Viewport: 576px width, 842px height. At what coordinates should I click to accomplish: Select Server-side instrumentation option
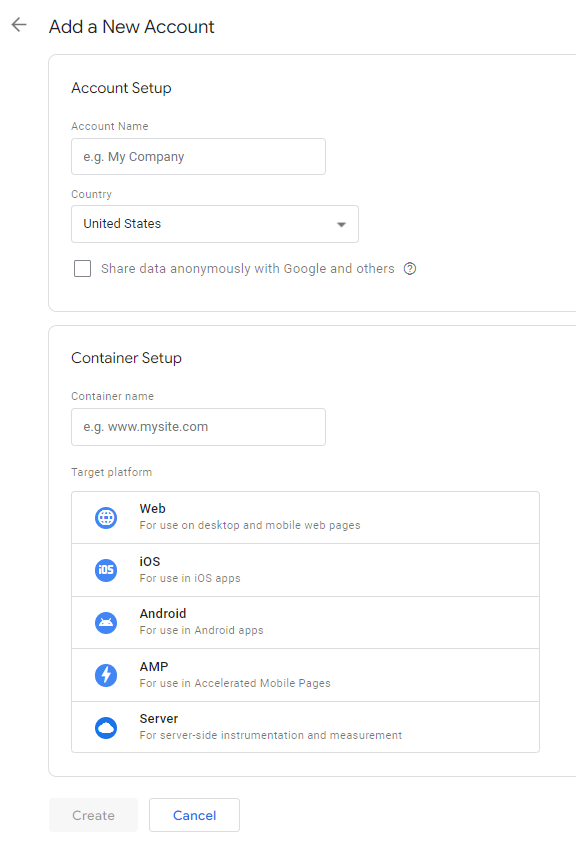[x=305, y=727]
